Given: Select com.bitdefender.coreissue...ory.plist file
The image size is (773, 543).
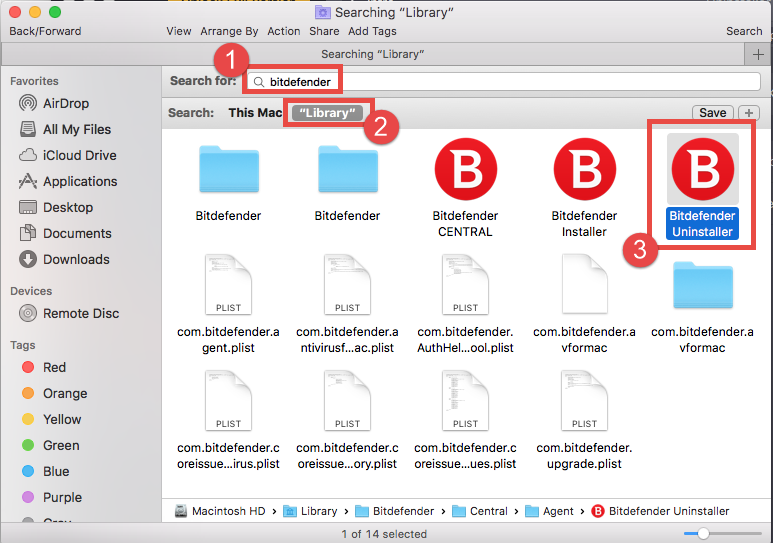Looking at the screenshot, I should 348,400.
